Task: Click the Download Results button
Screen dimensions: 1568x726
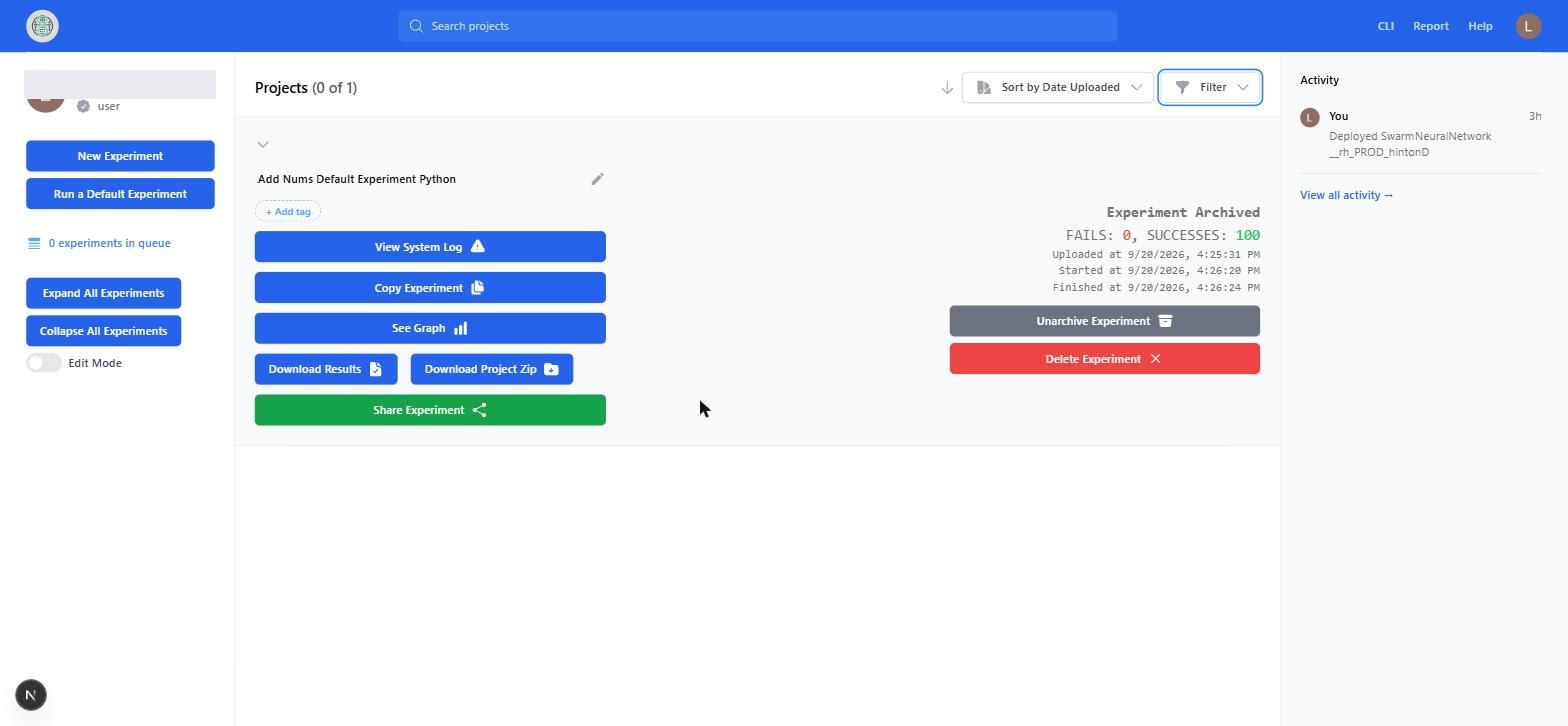Action: 326,369
